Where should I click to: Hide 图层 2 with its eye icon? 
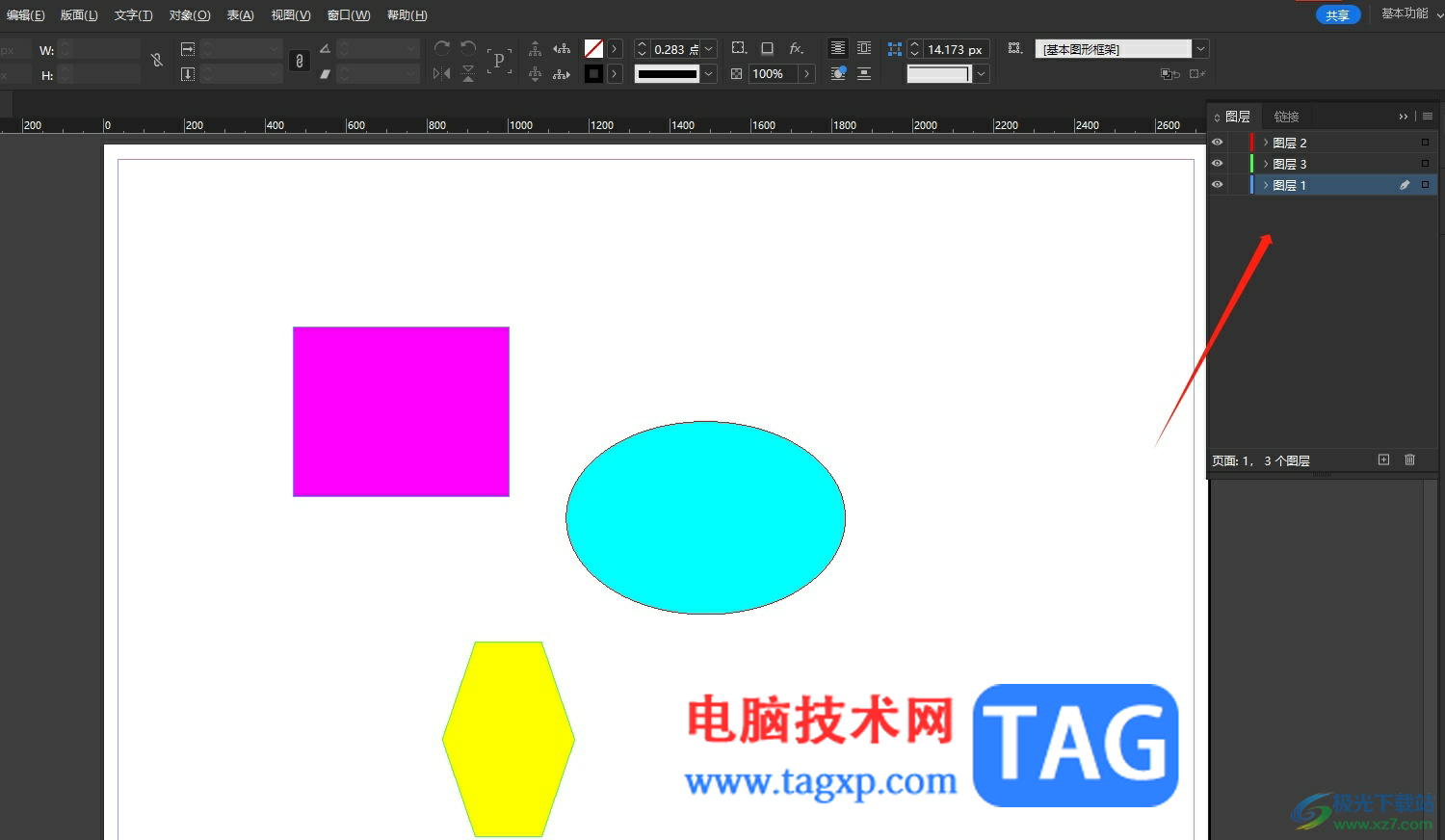pos(1217,142)
